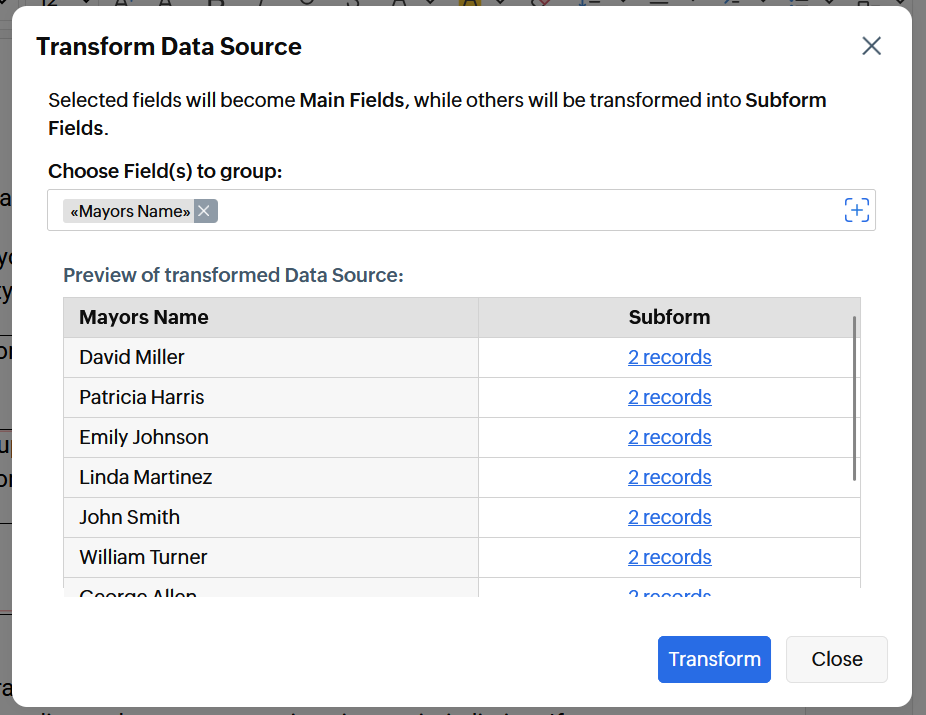Click the Mayors Name column header
Image resolution: width=926 pixels, height=715 pixels.
tap(144, 317)
